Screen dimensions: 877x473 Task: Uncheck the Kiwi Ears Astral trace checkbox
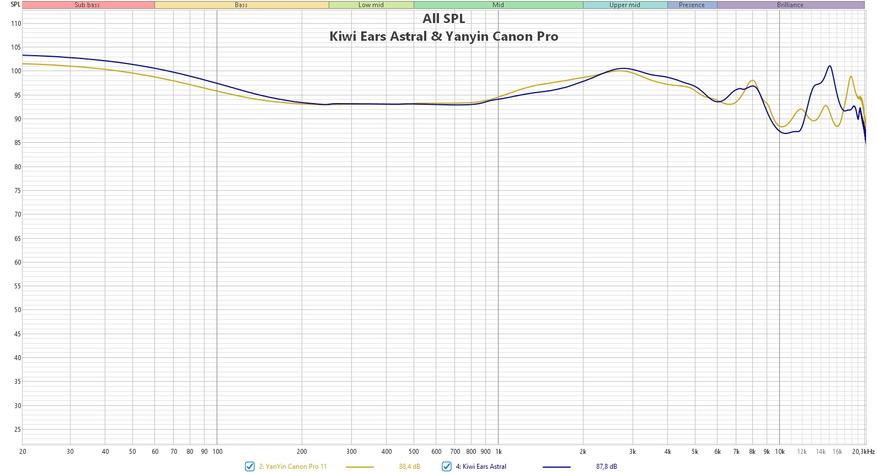[447, 466]
